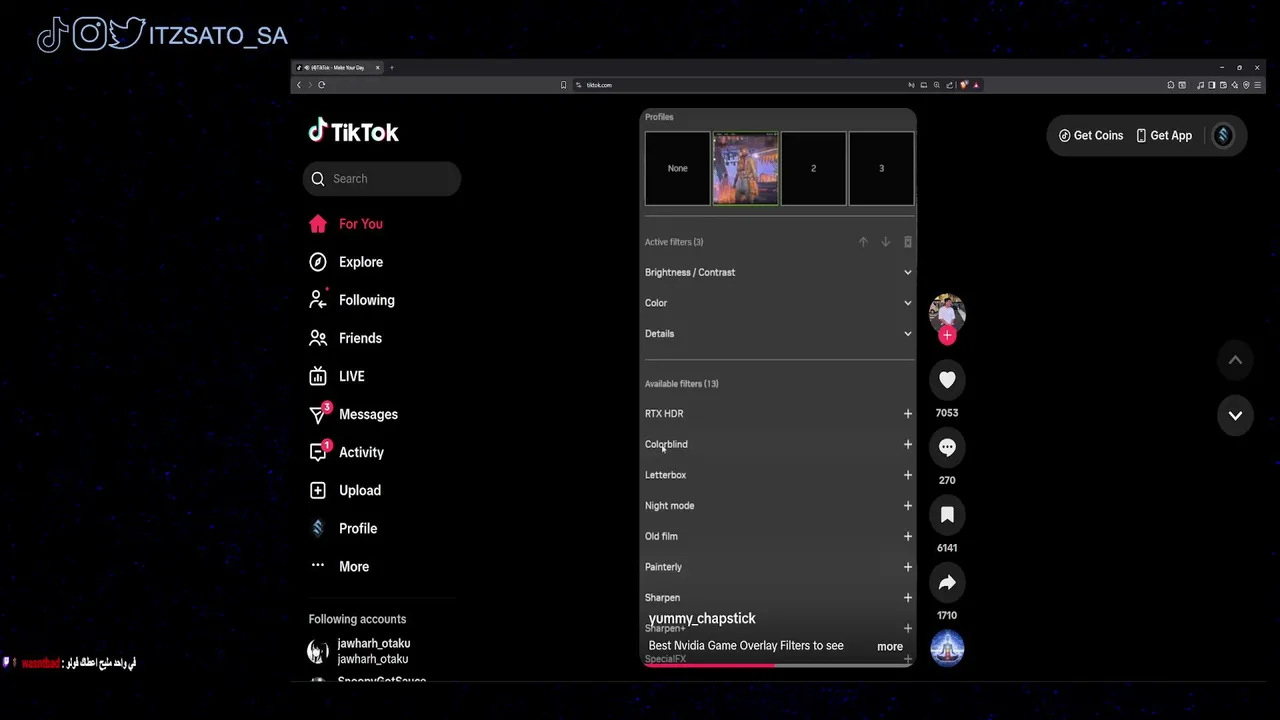Like the video with the heart icon
Image resolution: width=1280 pixels, height=720 pixels.
pos(947,380)
